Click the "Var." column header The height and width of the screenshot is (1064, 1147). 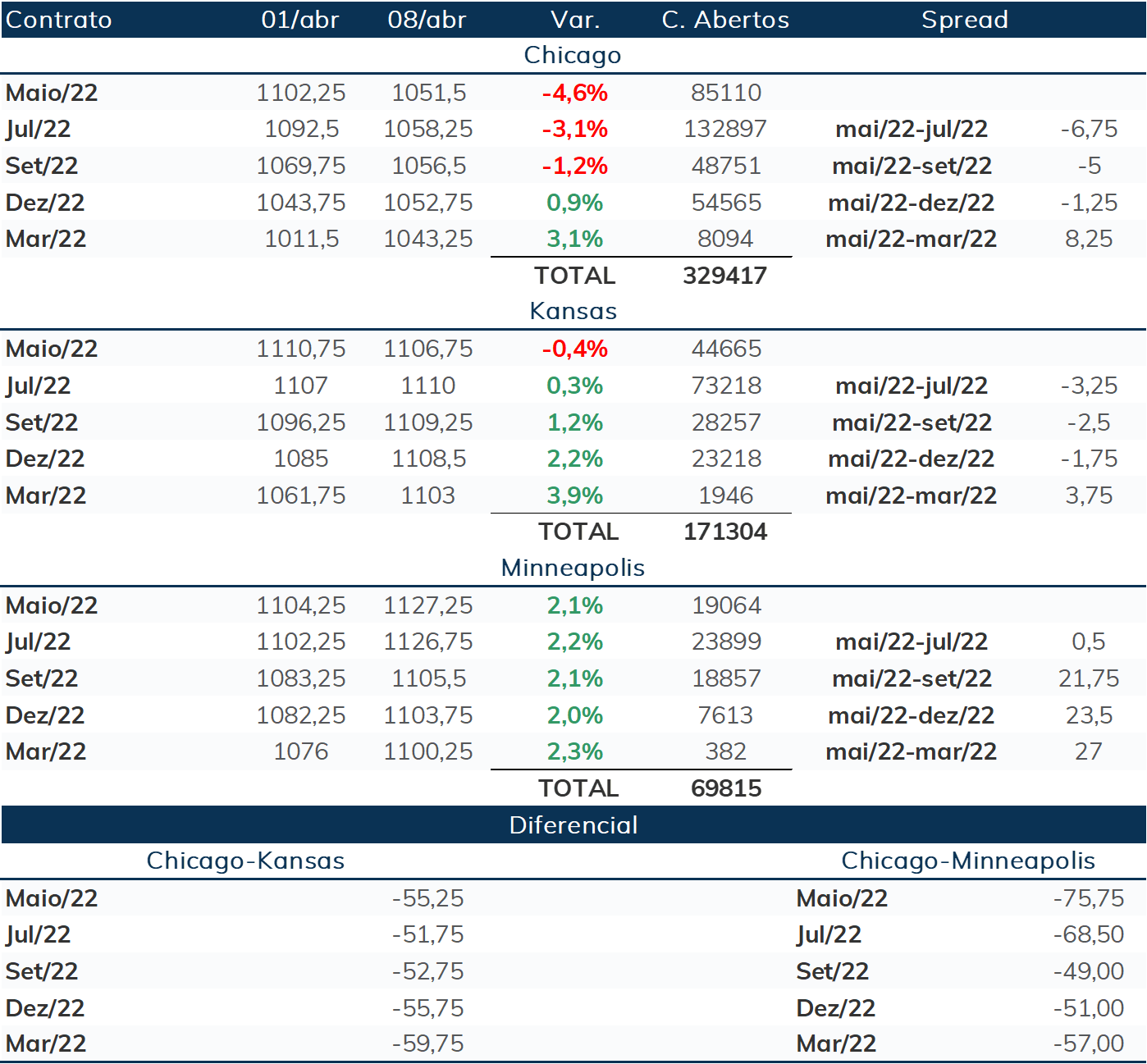(575, 20)
